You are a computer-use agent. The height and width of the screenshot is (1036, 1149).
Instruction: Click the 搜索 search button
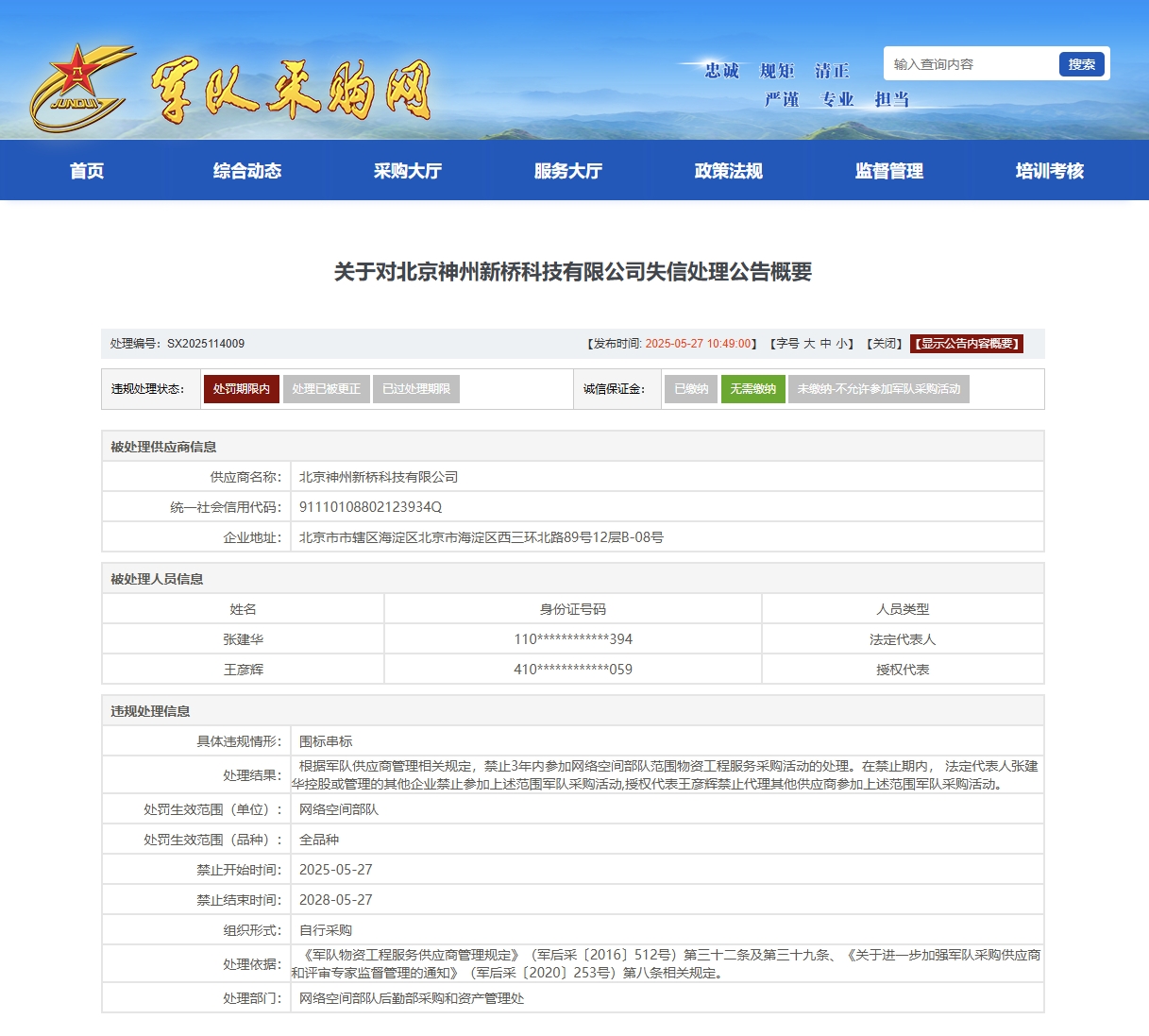click(x=1082, y=64)
